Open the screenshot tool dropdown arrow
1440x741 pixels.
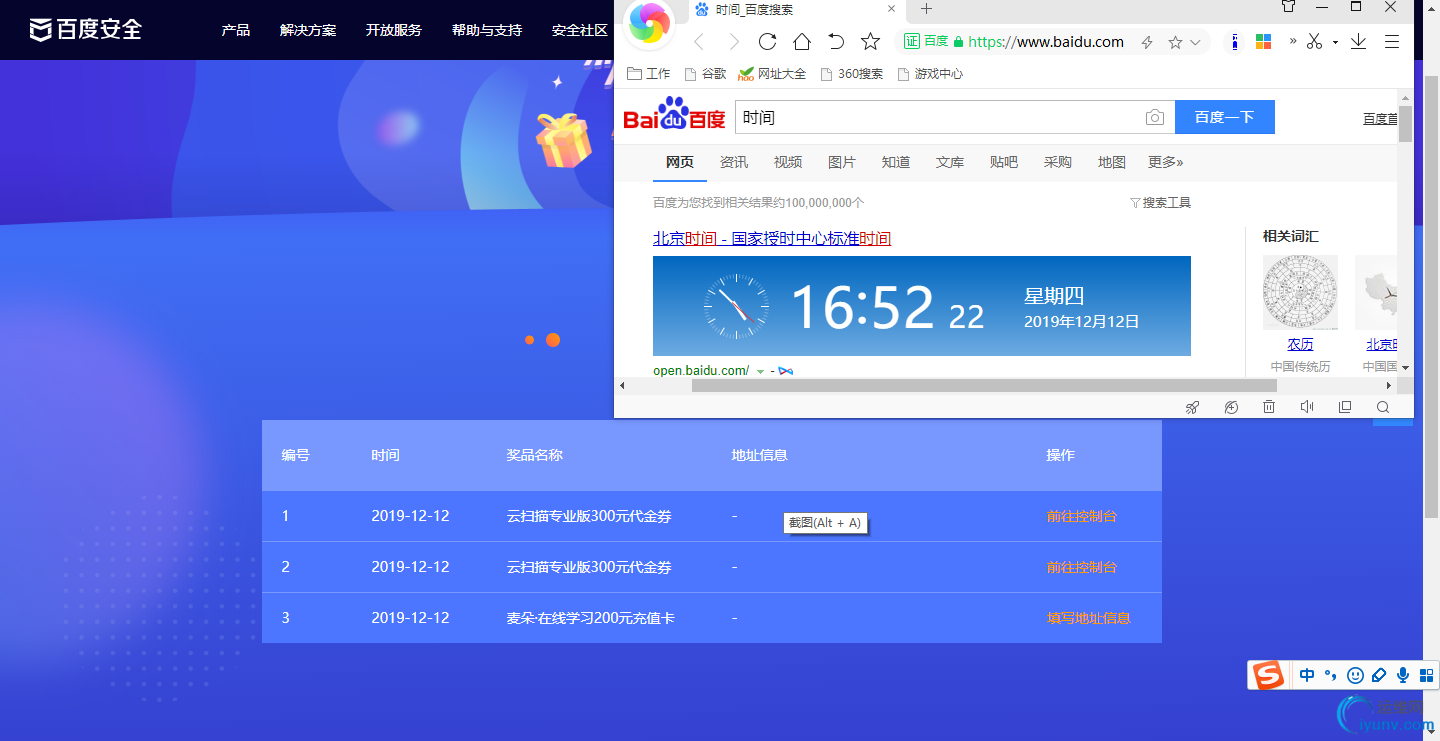coord(1335,42)
